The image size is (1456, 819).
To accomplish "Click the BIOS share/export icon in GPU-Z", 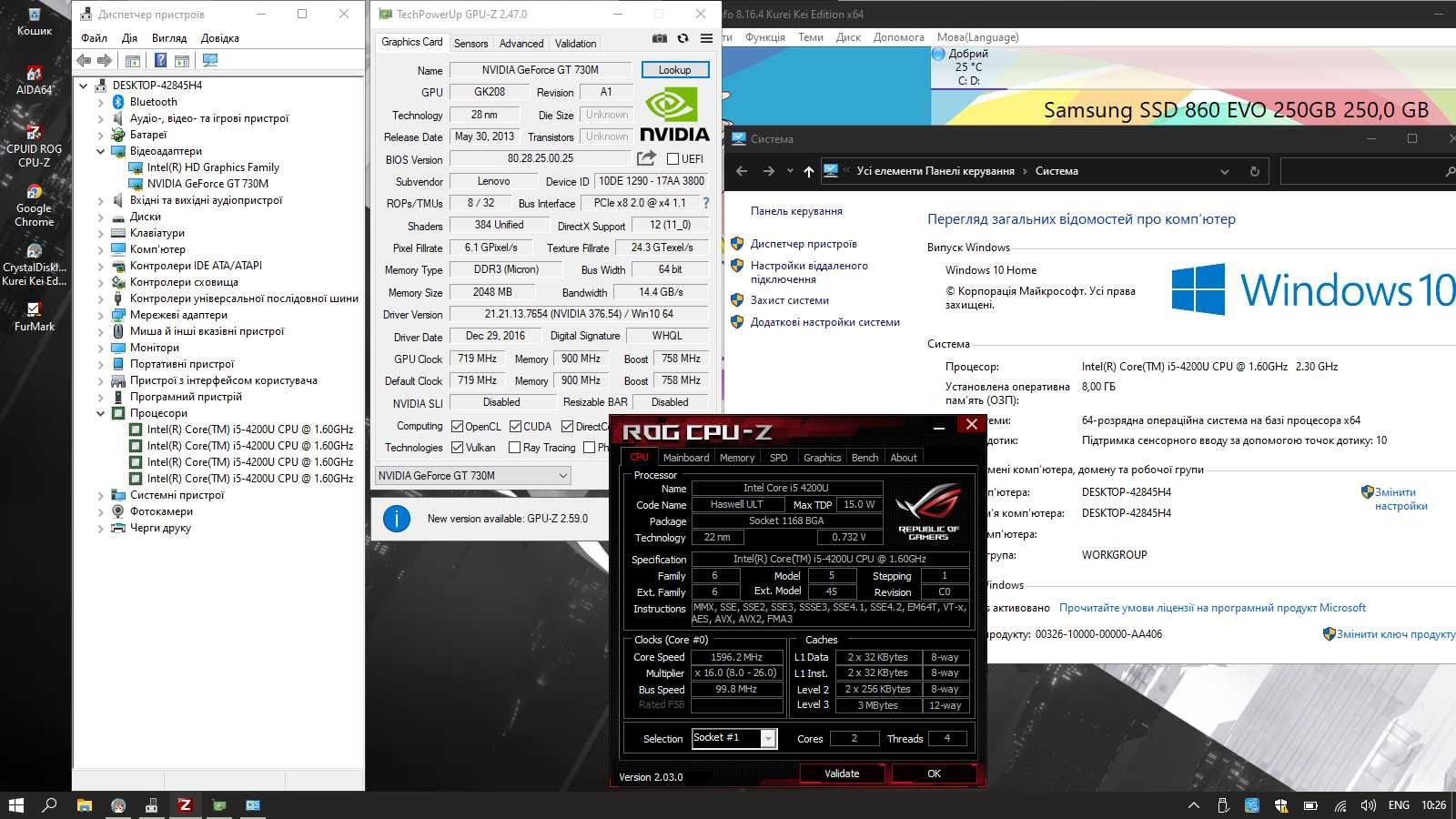I will pos(646,158).
